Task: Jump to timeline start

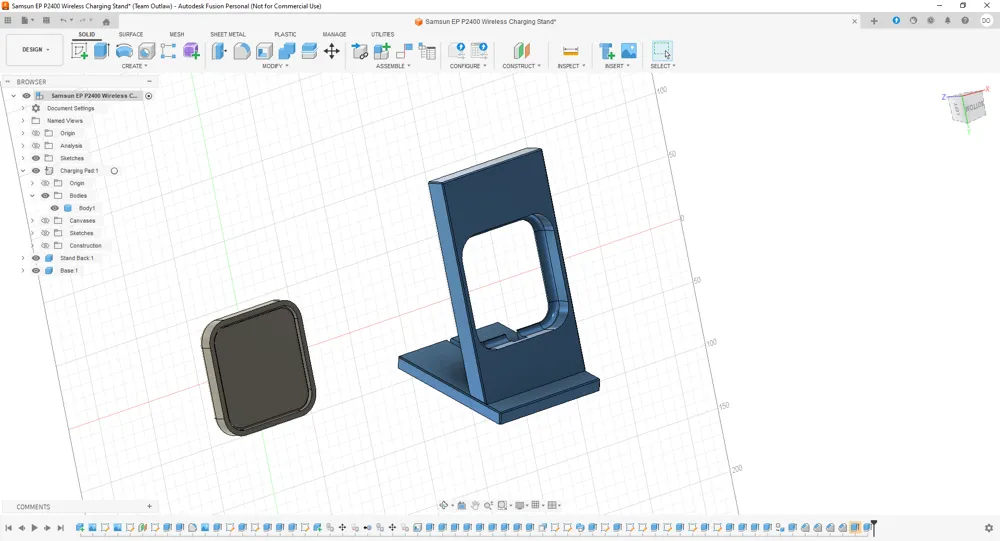Action: coord(8,528)
